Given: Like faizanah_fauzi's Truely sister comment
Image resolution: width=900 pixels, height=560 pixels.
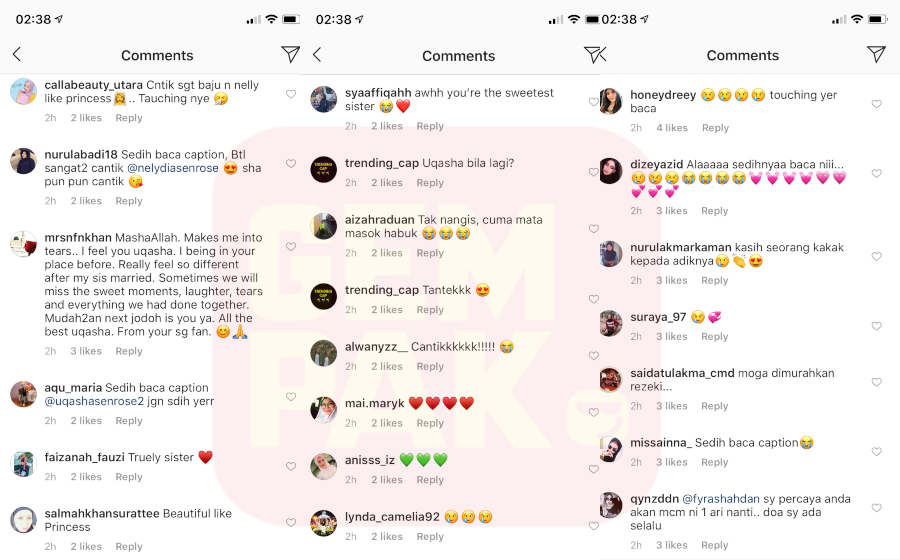Looking at the screenshot, I should (x=291, y=466).
